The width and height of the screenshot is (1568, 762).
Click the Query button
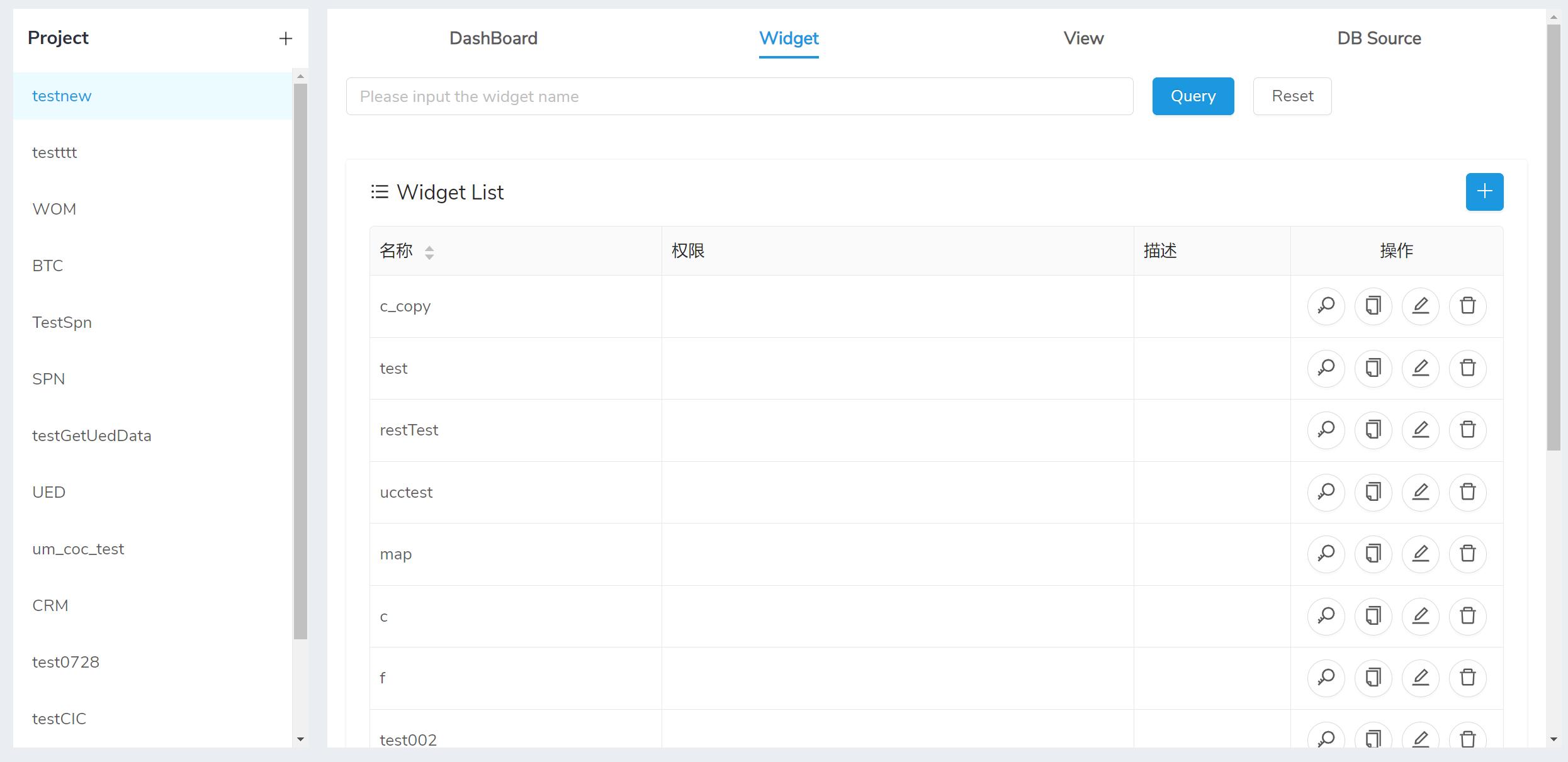pos(1193,96)
